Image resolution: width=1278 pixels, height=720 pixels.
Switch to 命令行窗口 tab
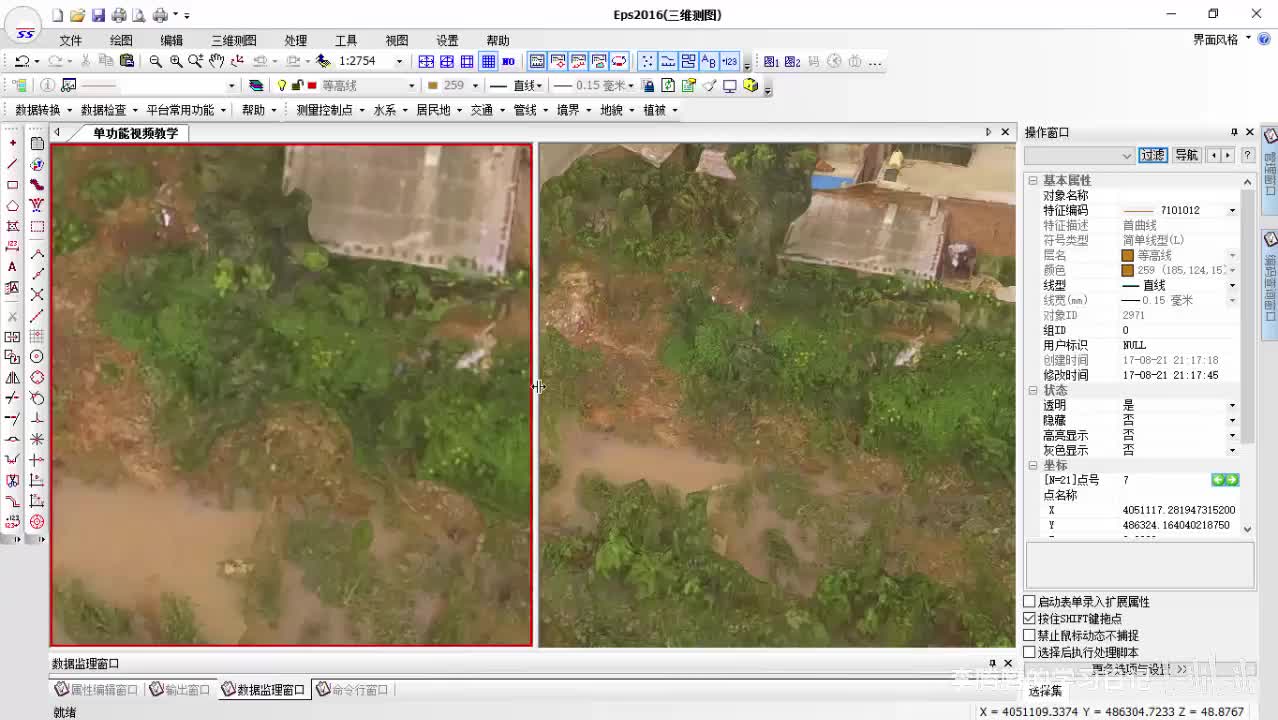pos(352,690)
